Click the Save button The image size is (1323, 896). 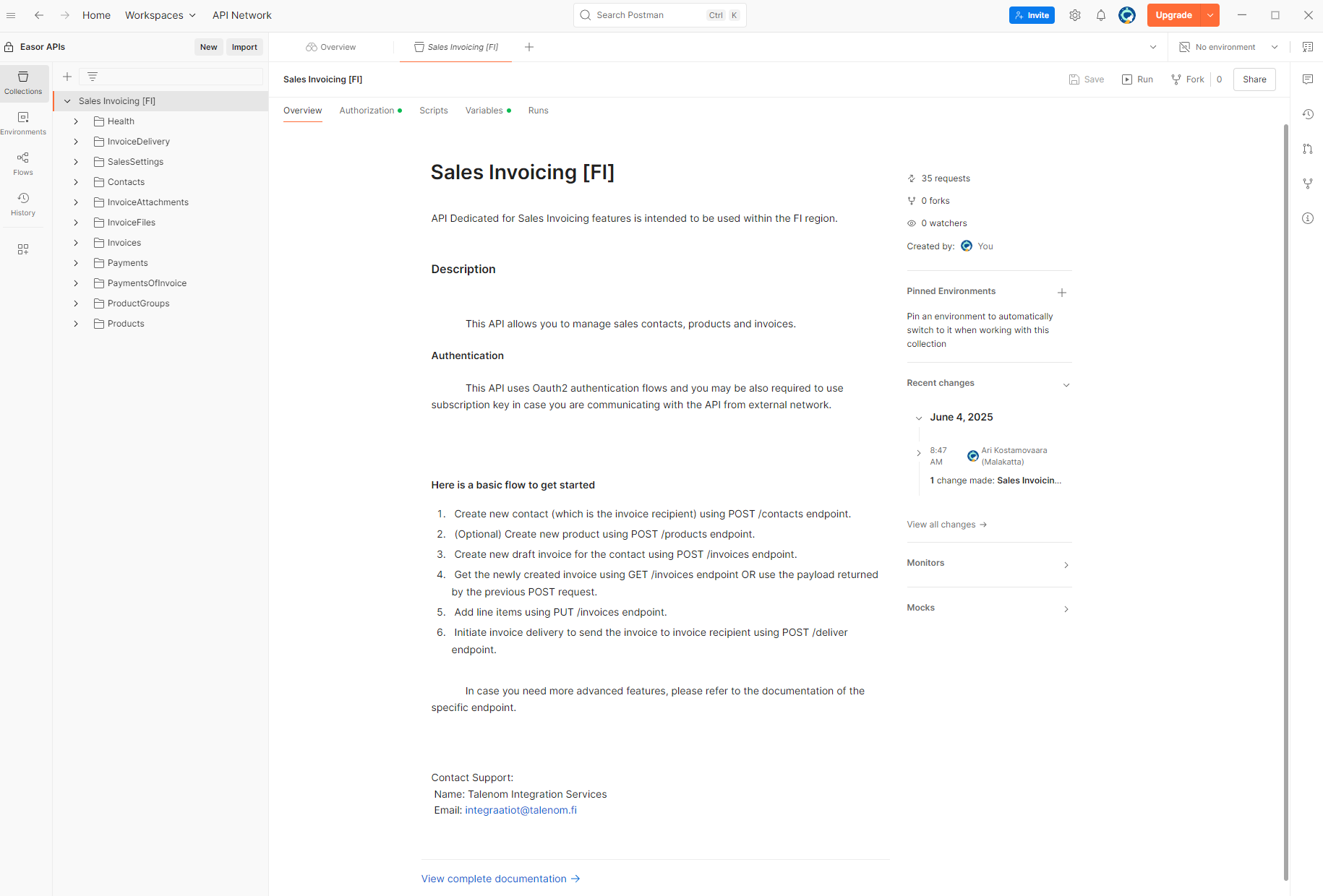pyautogui.click(x=1086, y=79)
